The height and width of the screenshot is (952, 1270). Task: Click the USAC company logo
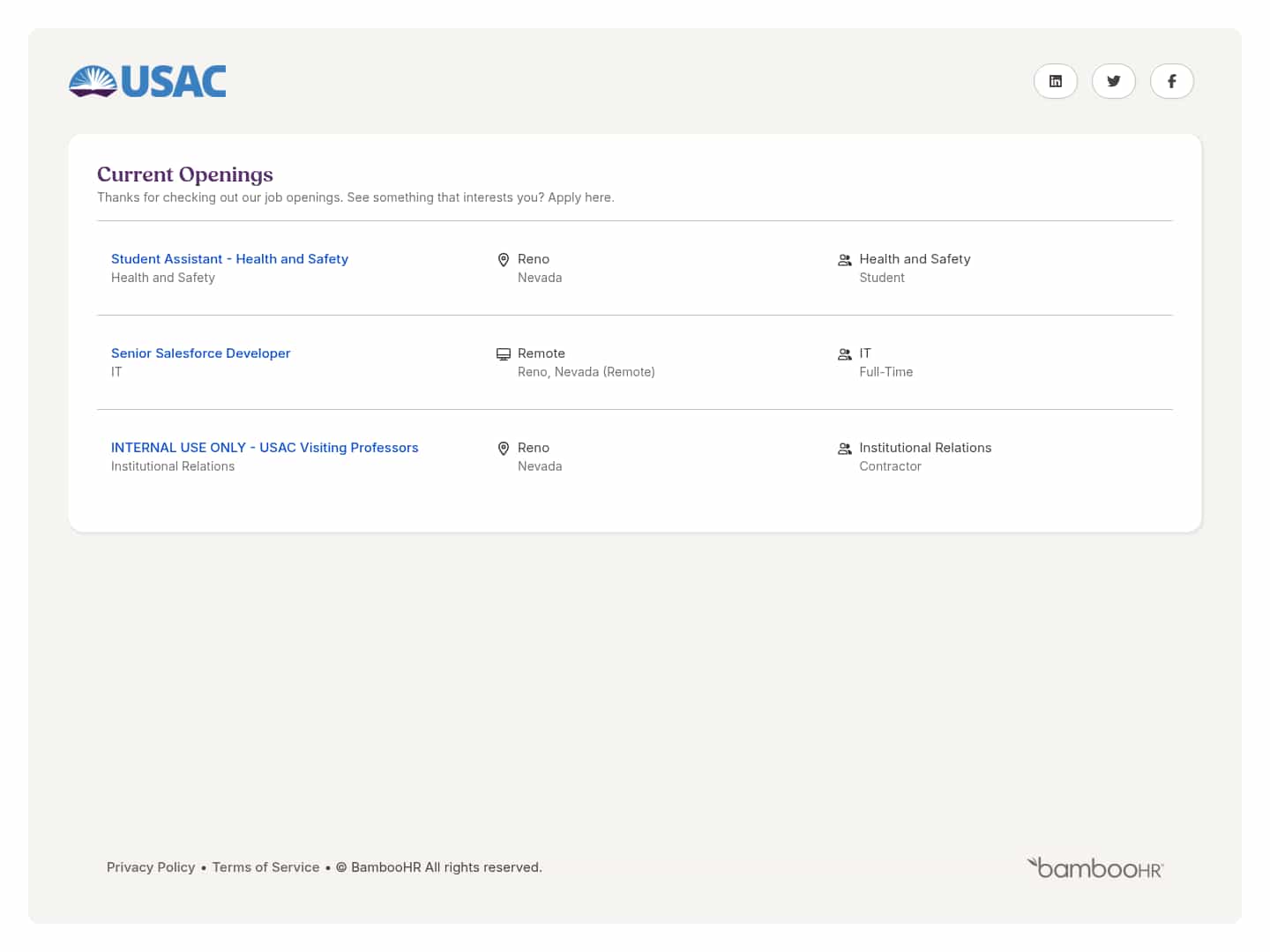pos(146,81)
